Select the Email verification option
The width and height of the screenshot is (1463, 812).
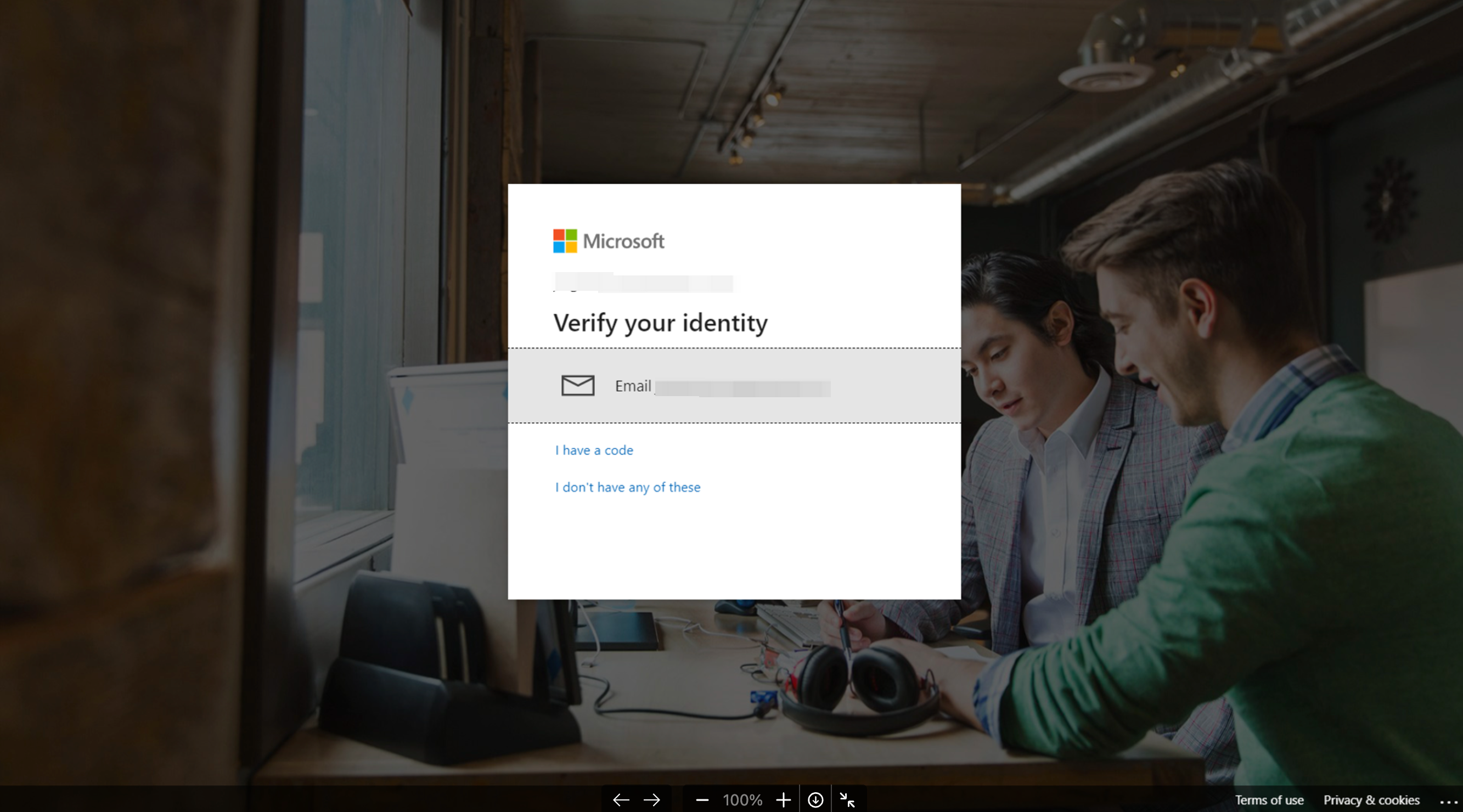click(x=734, y=386)
